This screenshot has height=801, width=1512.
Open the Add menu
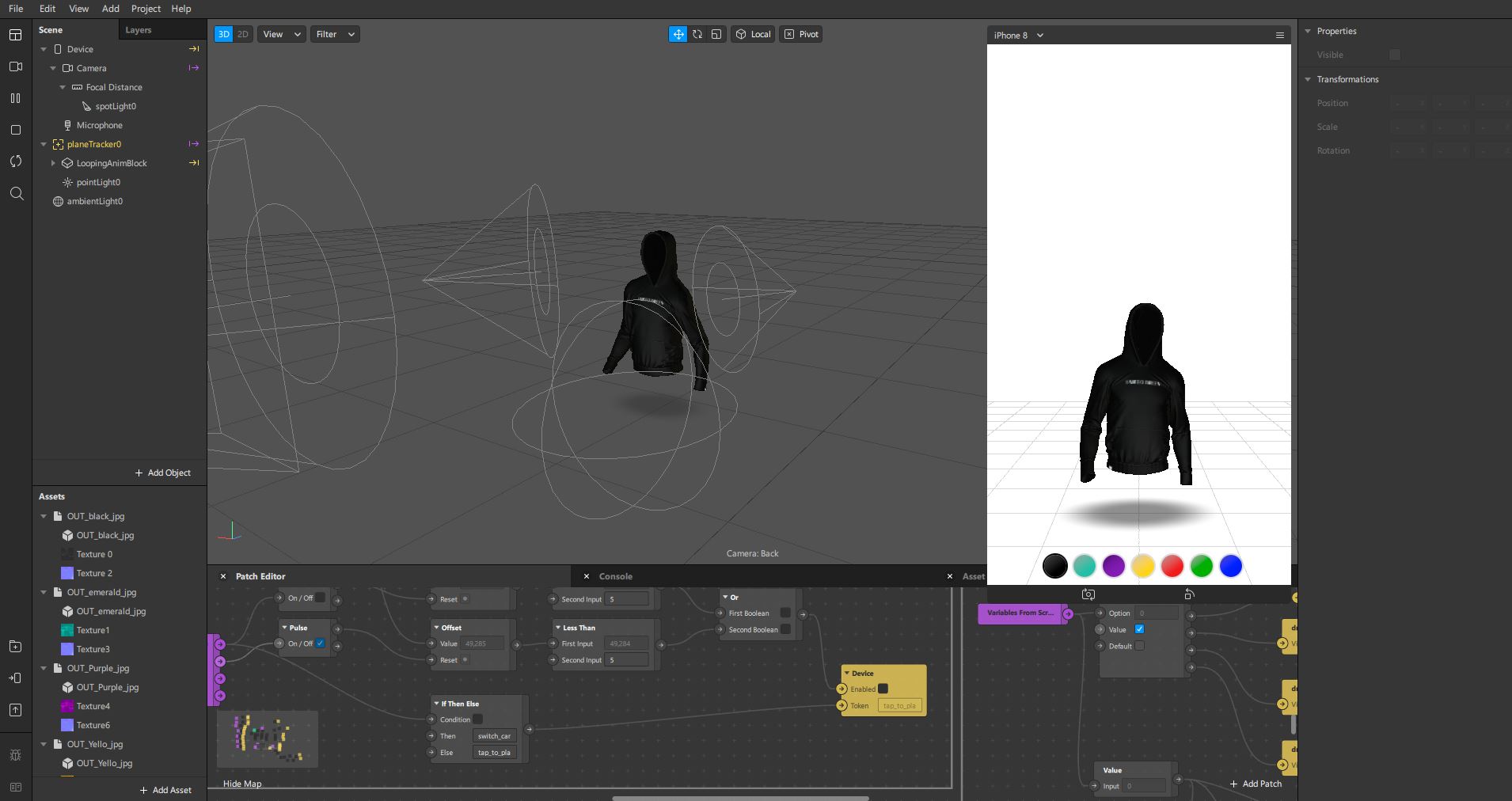[x=111, y=9]
